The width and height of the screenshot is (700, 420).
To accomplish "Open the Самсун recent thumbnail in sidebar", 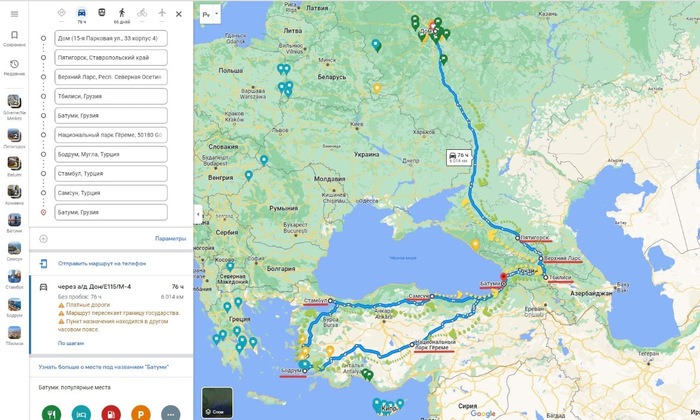I will coord(14,248).
